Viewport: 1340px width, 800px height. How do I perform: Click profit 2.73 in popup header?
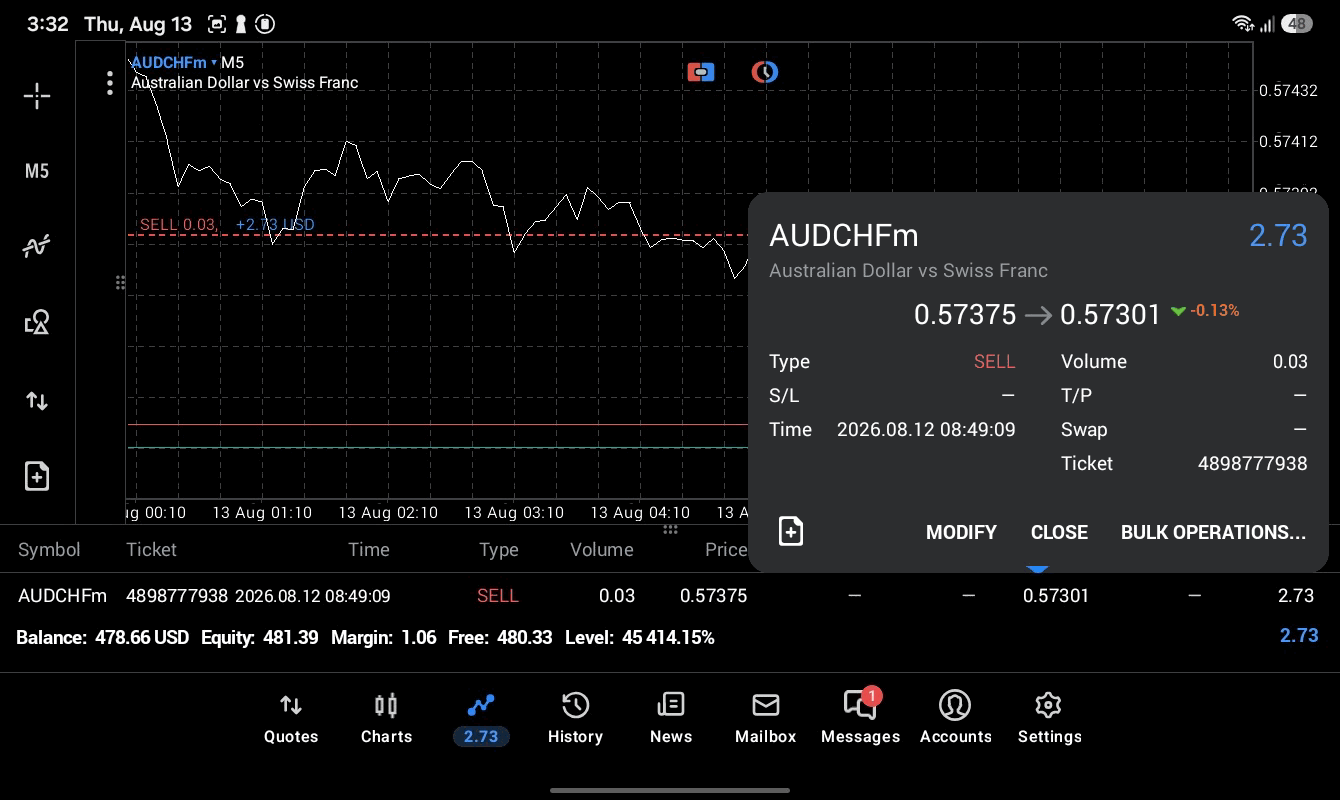coord(1278,235)
